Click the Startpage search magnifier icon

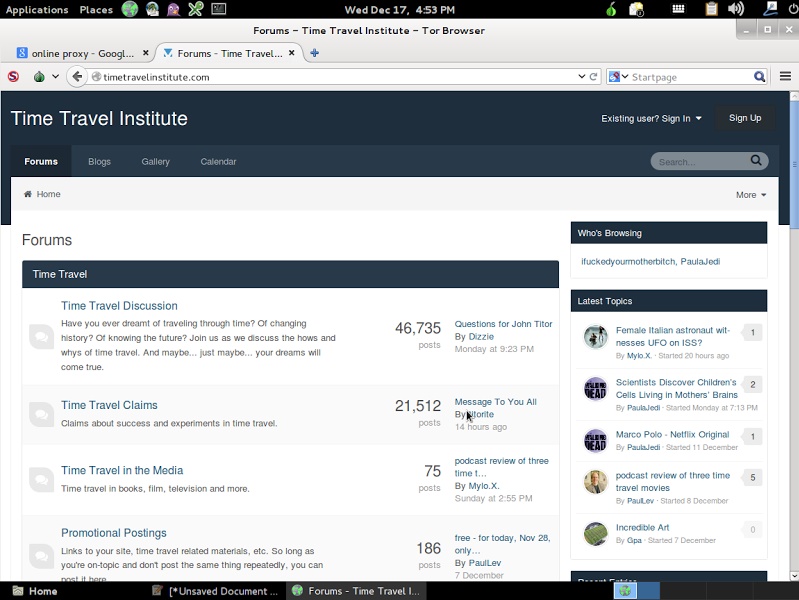coord(759,76)
